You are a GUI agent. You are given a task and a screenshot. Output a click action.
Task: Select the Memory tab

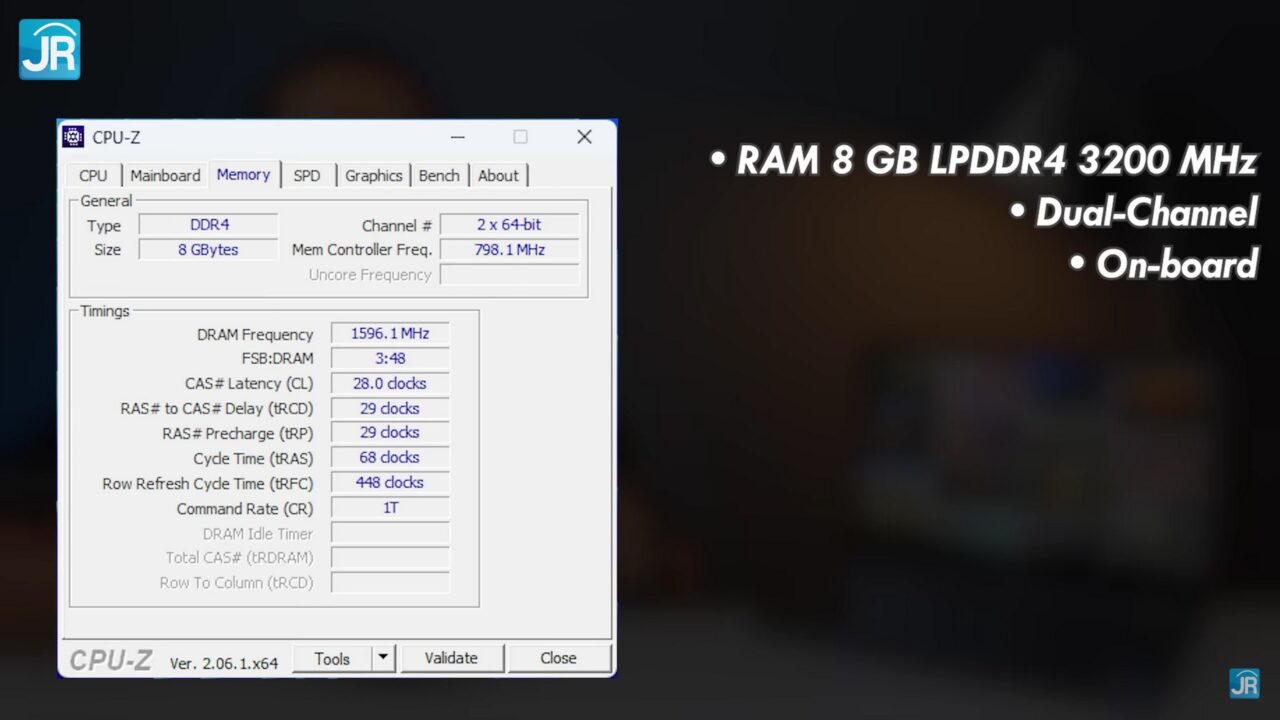coord(243,175)
